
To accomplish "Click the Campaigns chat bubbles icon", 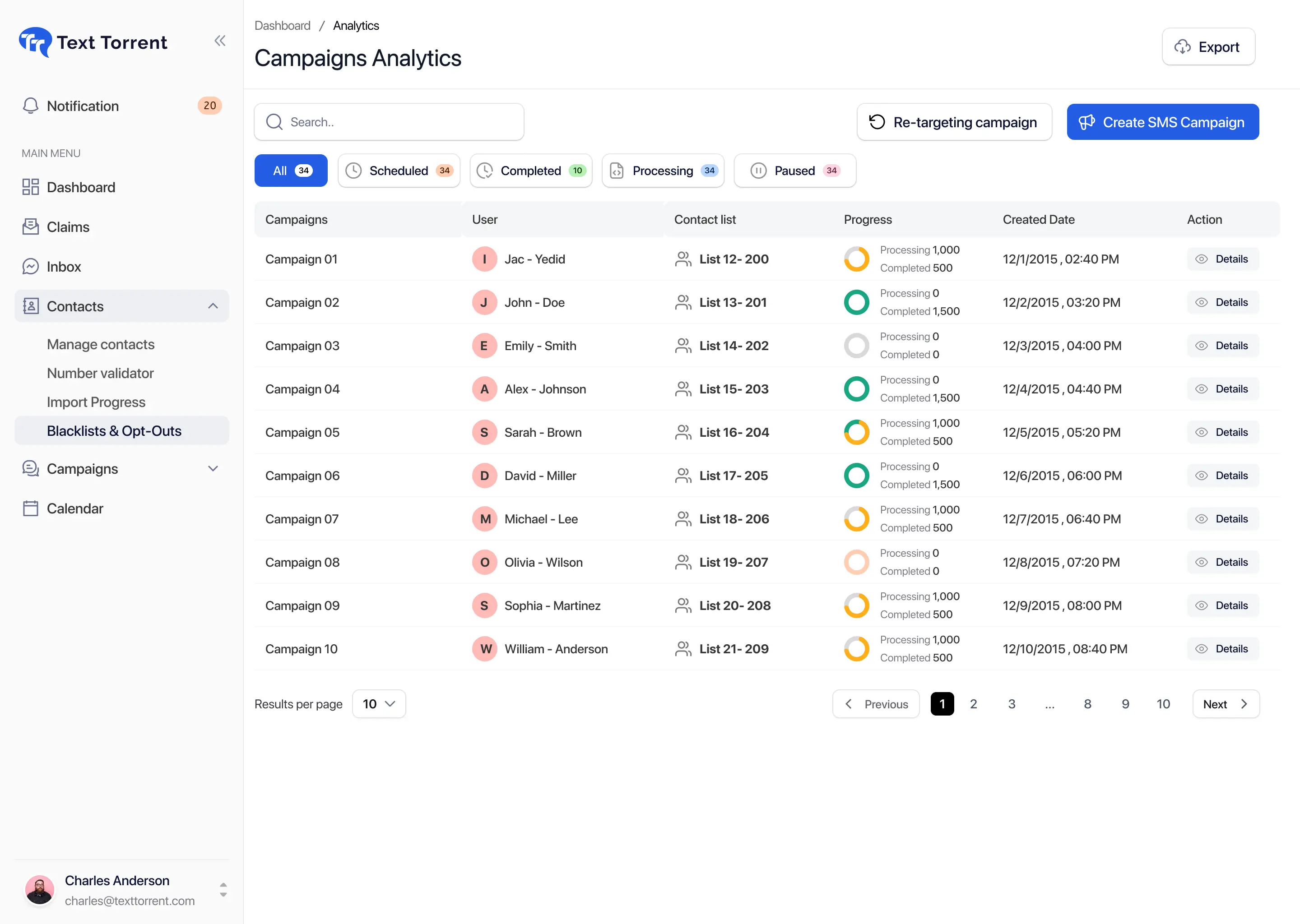I will point(31,469).
